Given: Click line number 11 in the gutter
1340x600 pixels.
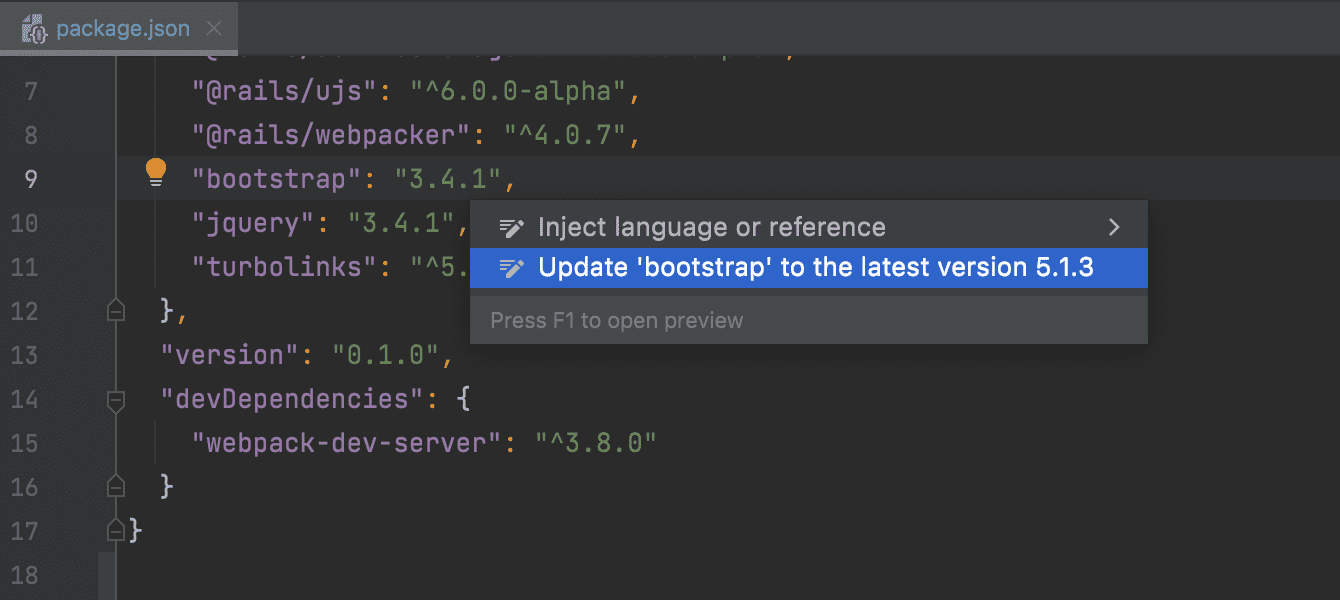Looking at the screenshot, I should (23, 267).
